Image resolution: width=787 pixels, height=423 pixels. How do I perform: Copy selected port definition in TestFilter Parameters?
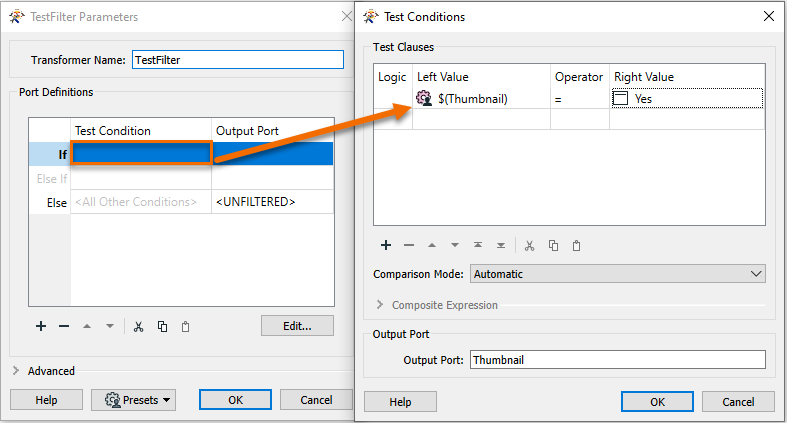click(x=162, y=327)
